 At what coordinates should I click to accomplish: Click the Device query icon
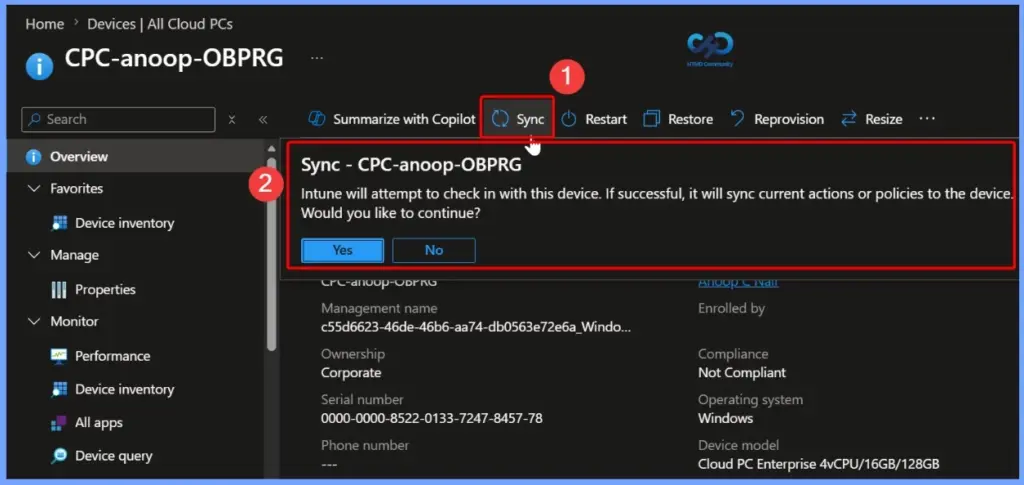click(x=59, y=456)
